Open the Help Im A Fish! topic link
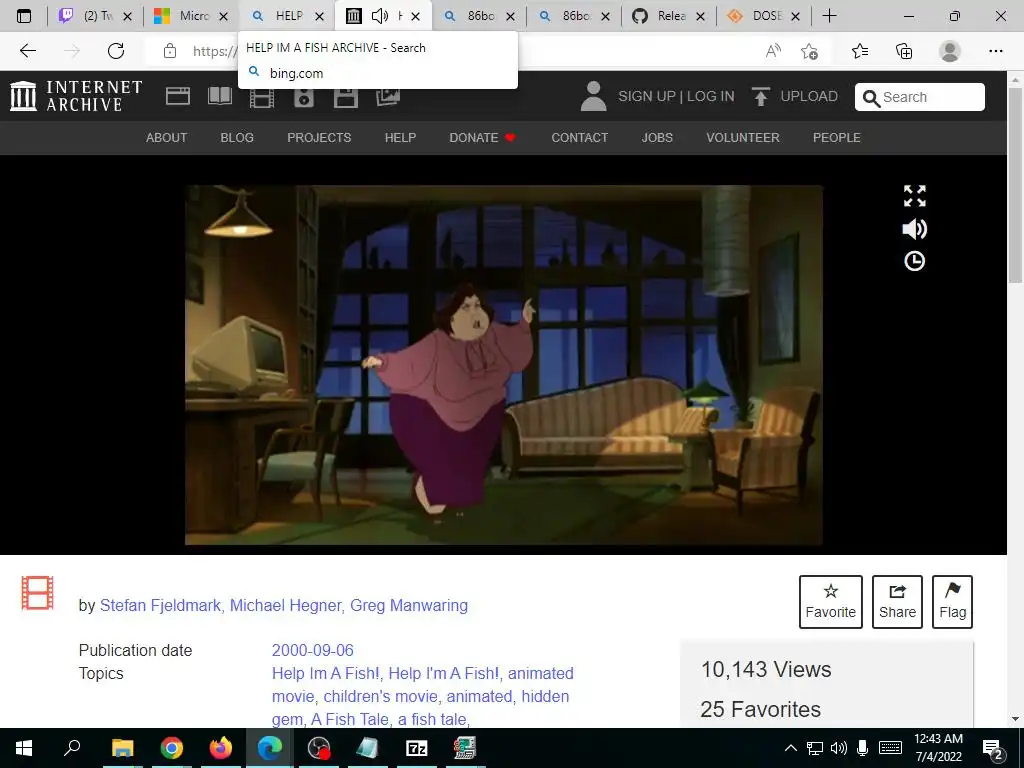The height and width of the screenshot is (768, 1024). [x=325, y=673]
